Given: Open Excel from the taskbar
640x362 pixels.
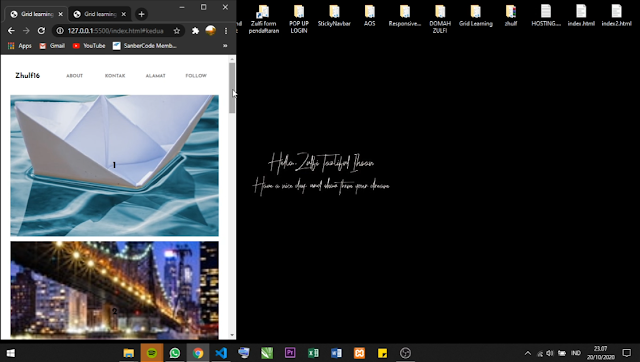Looking at the screenshot, I should pyautogui.click(x=313, y=353).
